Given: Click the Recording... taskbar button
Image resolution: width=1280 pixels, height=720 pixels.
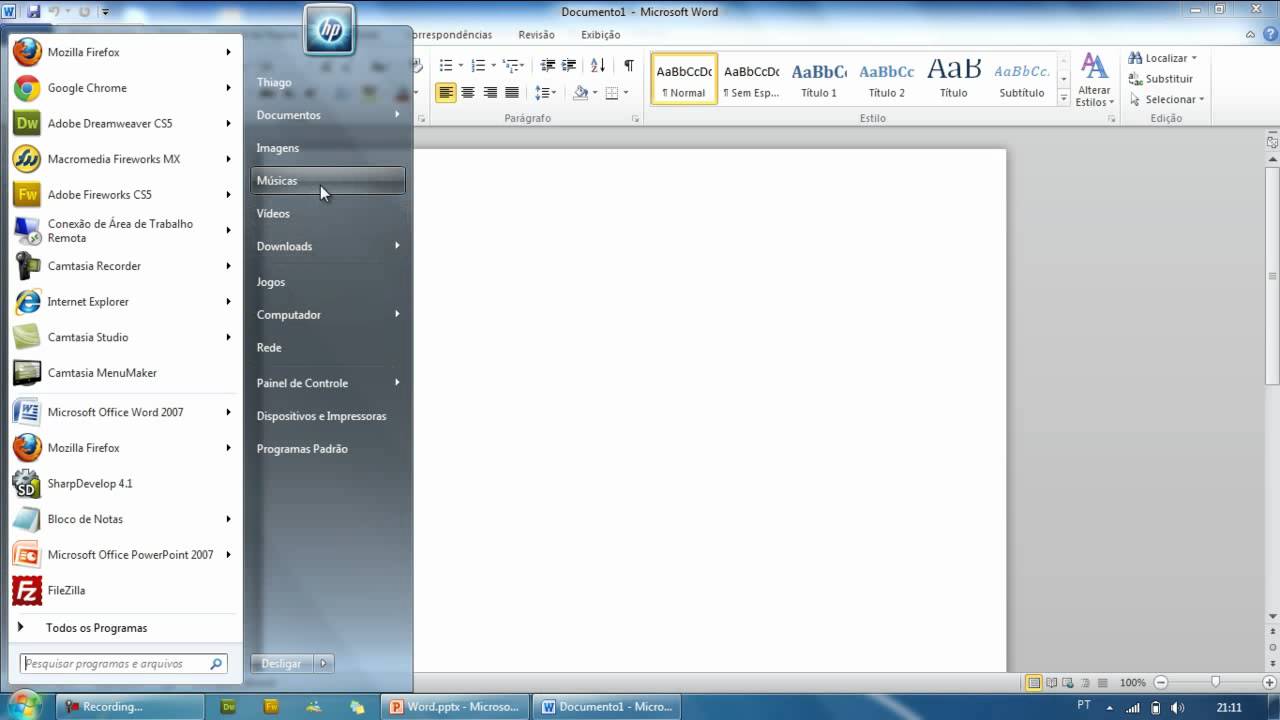Looking at the screenshot, I should point(131,707).
